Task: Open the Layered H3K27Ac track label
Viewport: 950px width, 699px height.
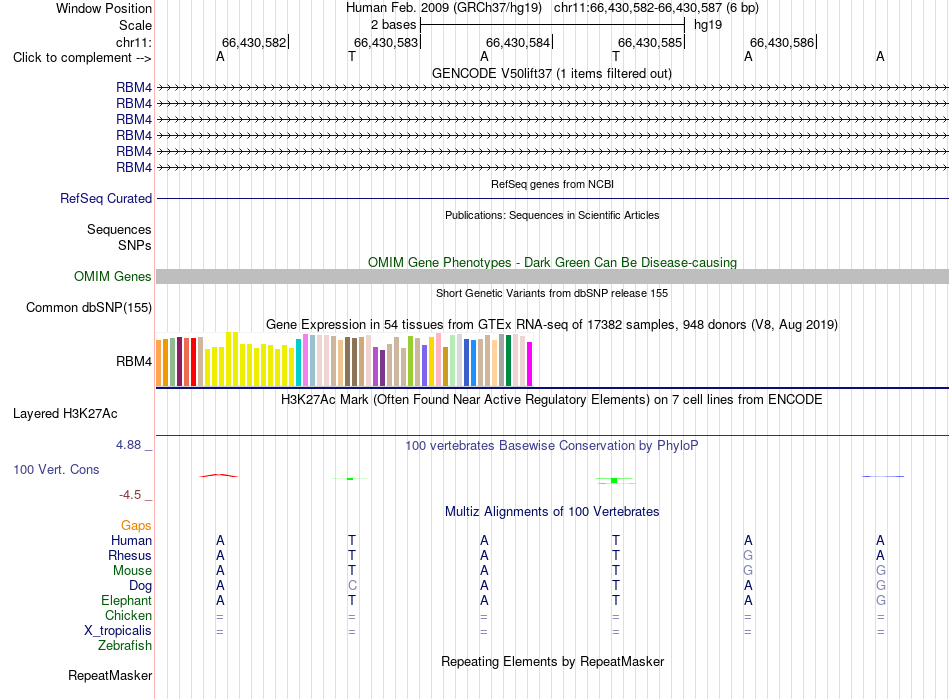Action: 65,414
